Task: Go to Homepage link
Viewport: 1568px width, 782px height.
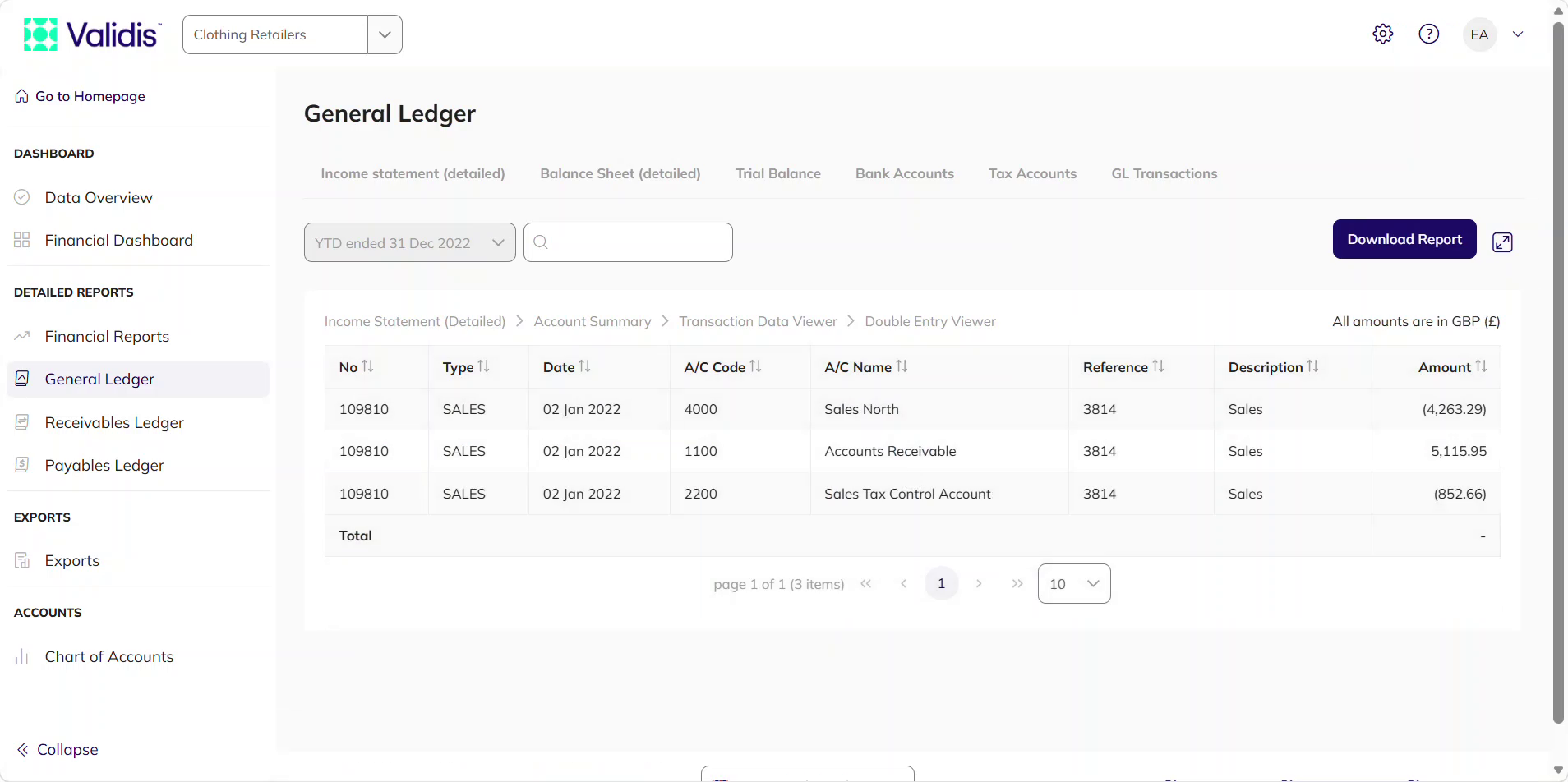Action: click(81, 96)
